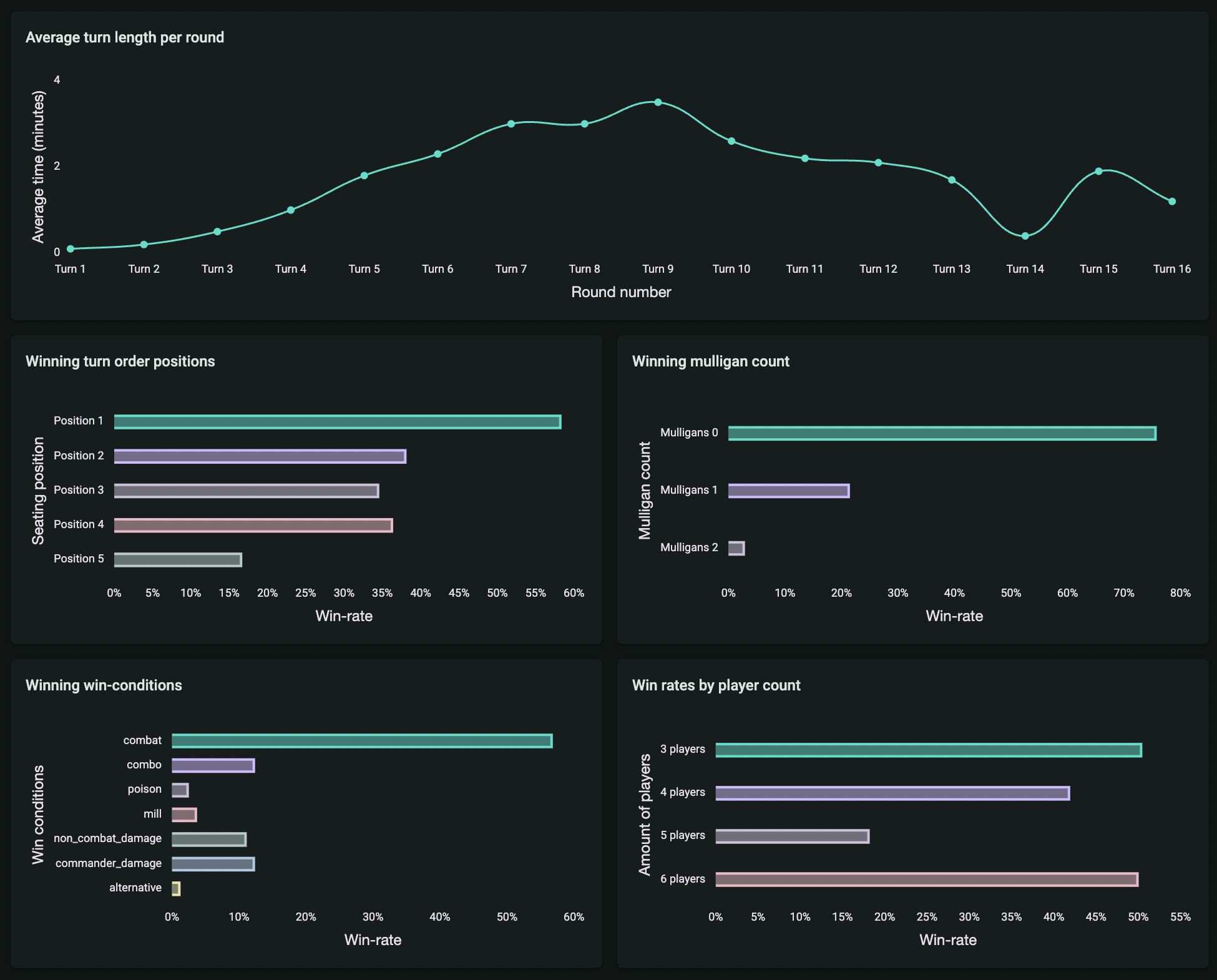Screen dimensions: 1217x980
Task: Click the Mulligans 0 bar
Action: pyautogui.click(x=942, y=433)
